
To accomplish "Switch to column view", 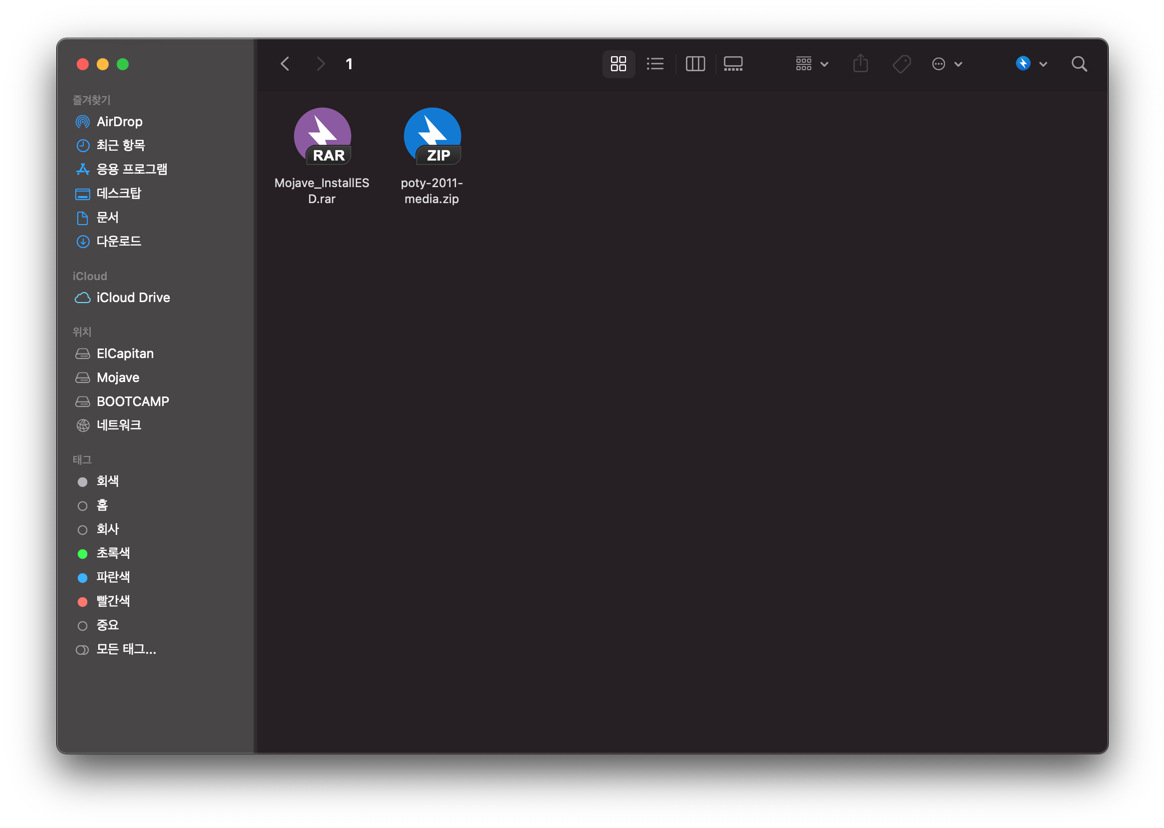I will click(x=696, y=64).
